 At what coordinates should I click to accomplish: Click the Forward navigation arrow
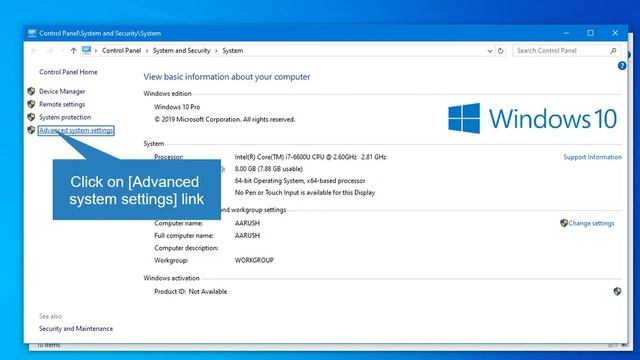[50, 51]
